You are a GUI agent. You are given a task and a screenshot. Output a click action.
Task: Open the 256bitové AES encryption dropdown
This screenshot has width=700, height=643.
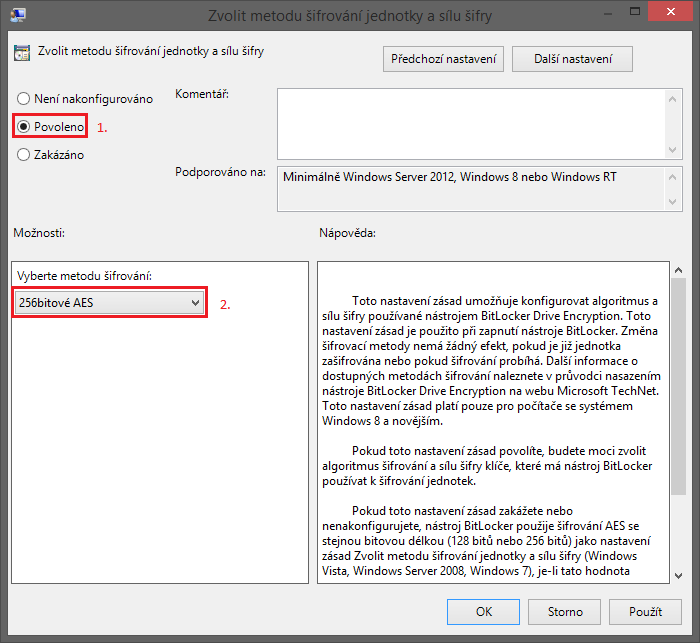[109, 303]
